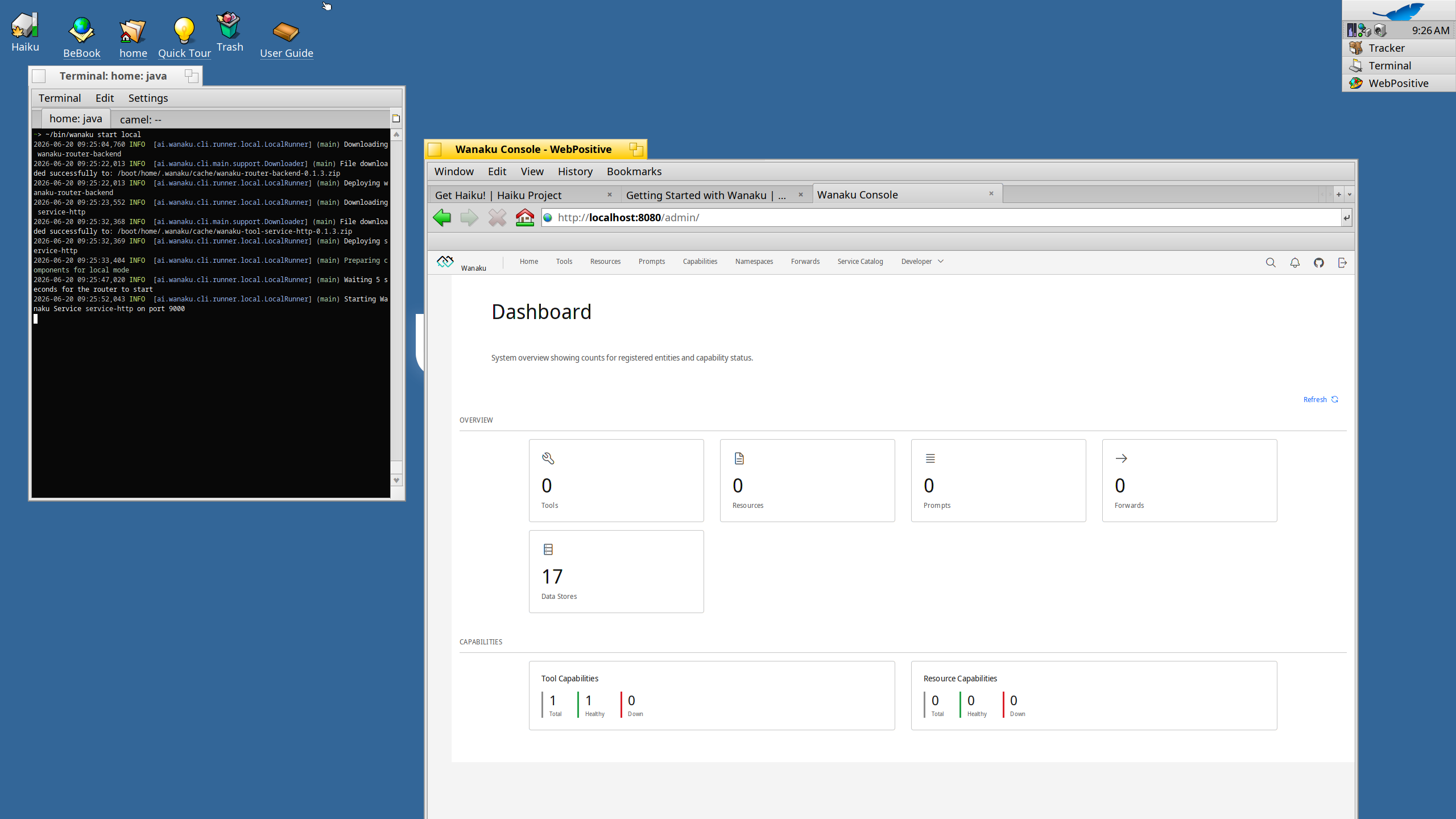1456x819 pixels.
Task: Go to Capabilities in Wanaku navigation
Action: pyautogui.click(x=700, y=262)
